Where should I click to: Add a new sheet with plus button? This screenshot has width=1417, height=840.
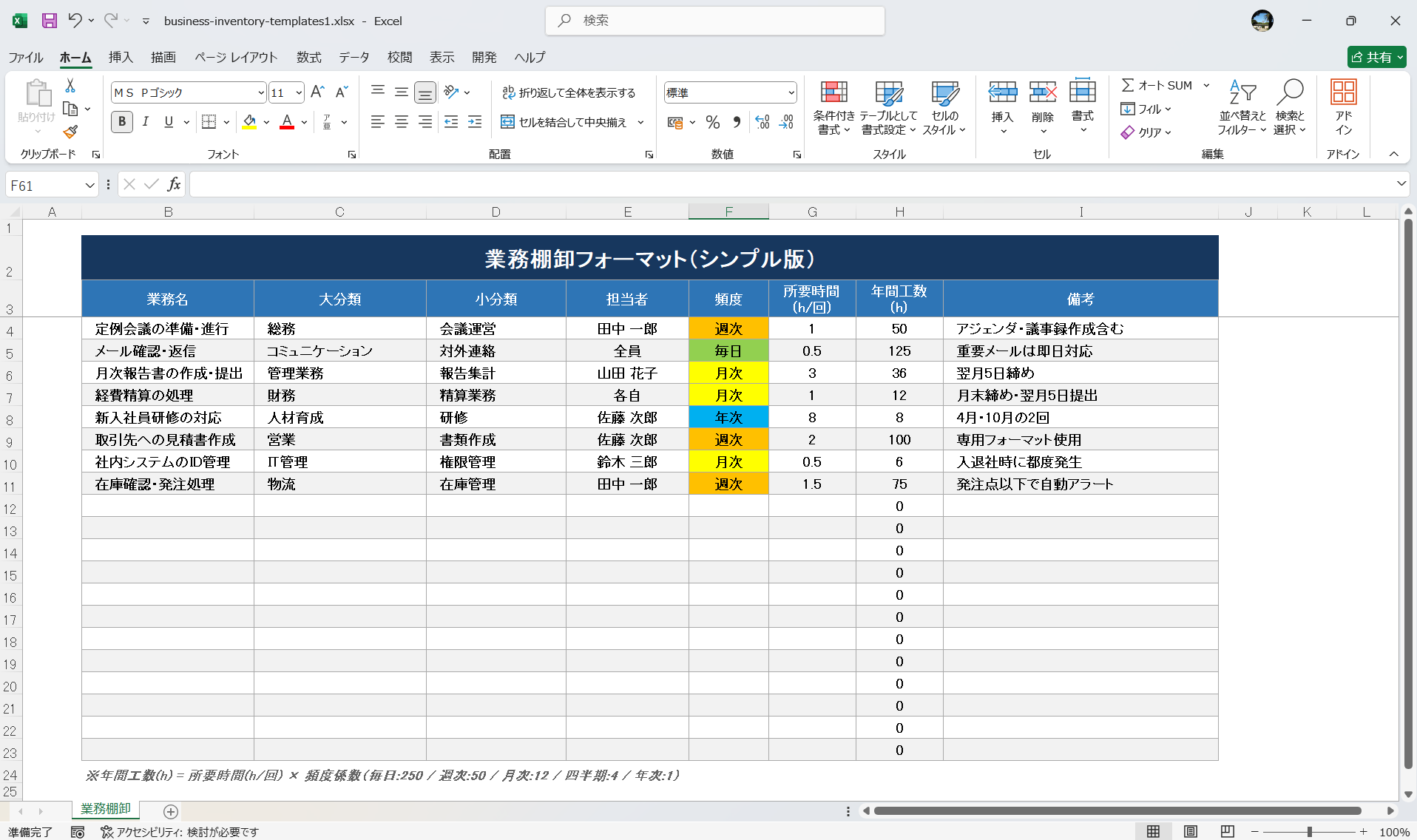click(x=170, y=811)
